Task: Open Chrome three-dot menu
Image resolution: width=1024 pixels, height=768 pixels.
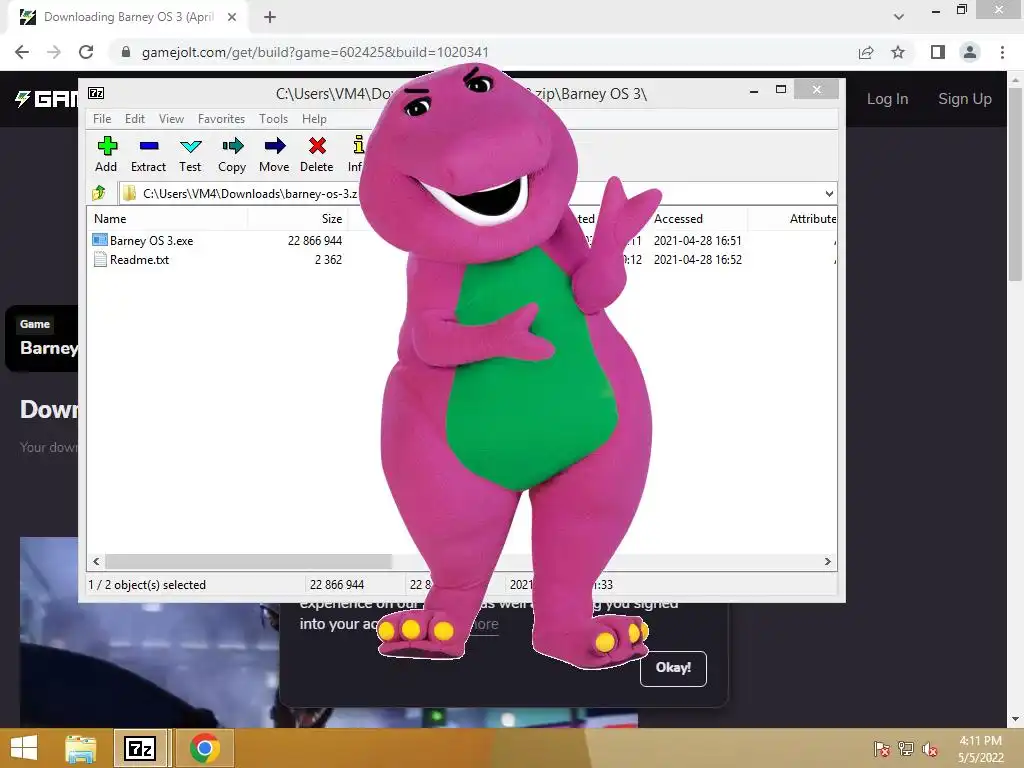Action: 1002,52
